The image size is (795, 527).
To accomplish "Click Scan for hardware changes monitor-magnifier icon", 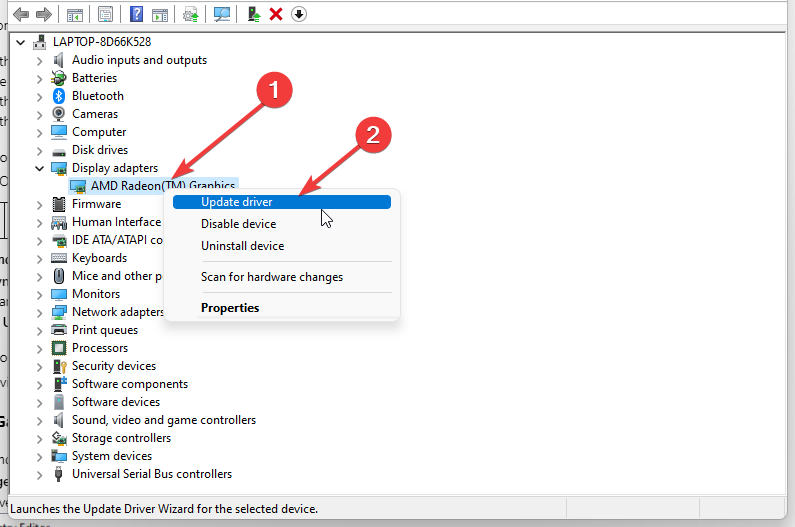I will (222, 14).
